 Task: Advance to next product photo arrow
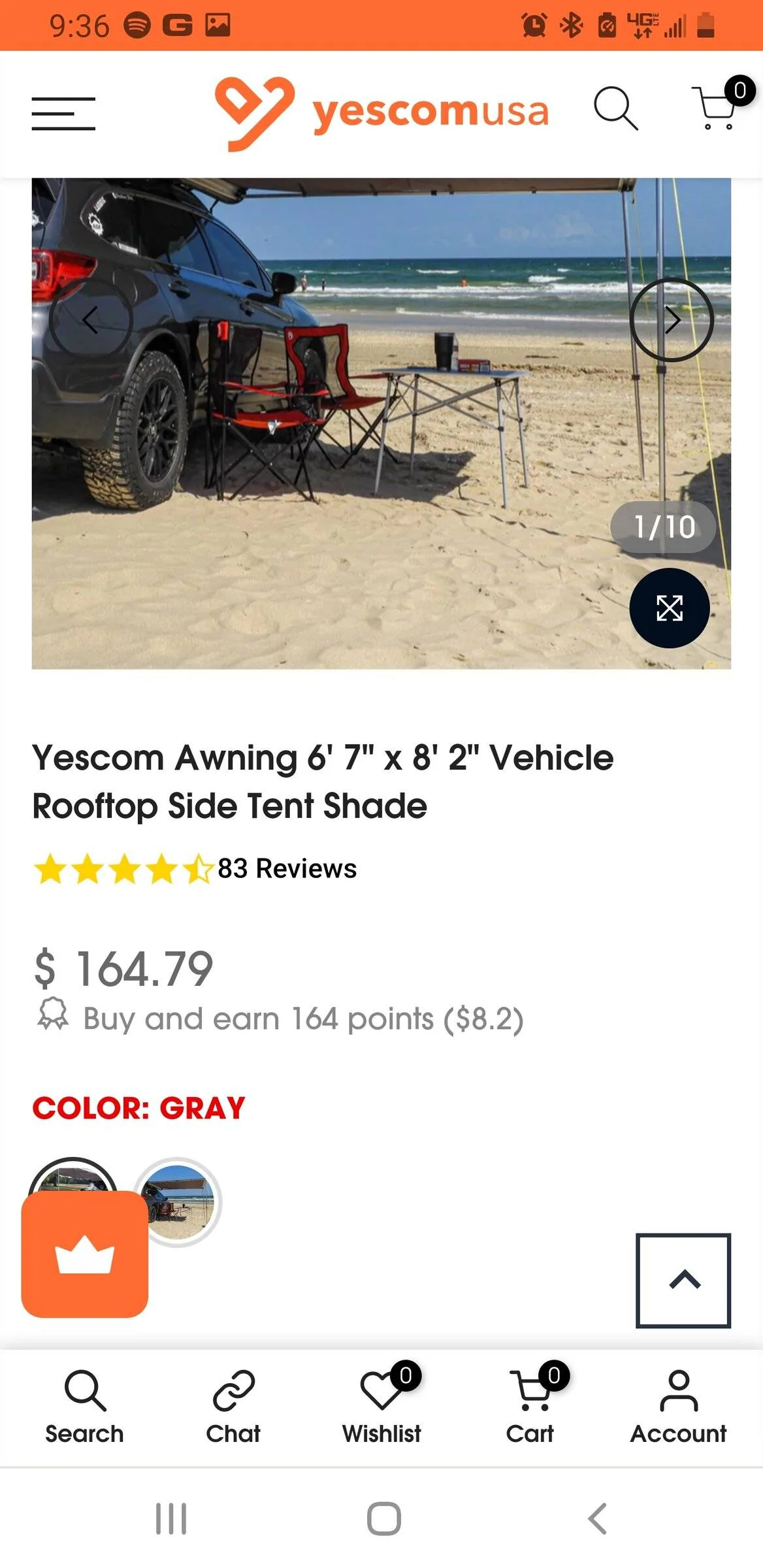[673, 320]
